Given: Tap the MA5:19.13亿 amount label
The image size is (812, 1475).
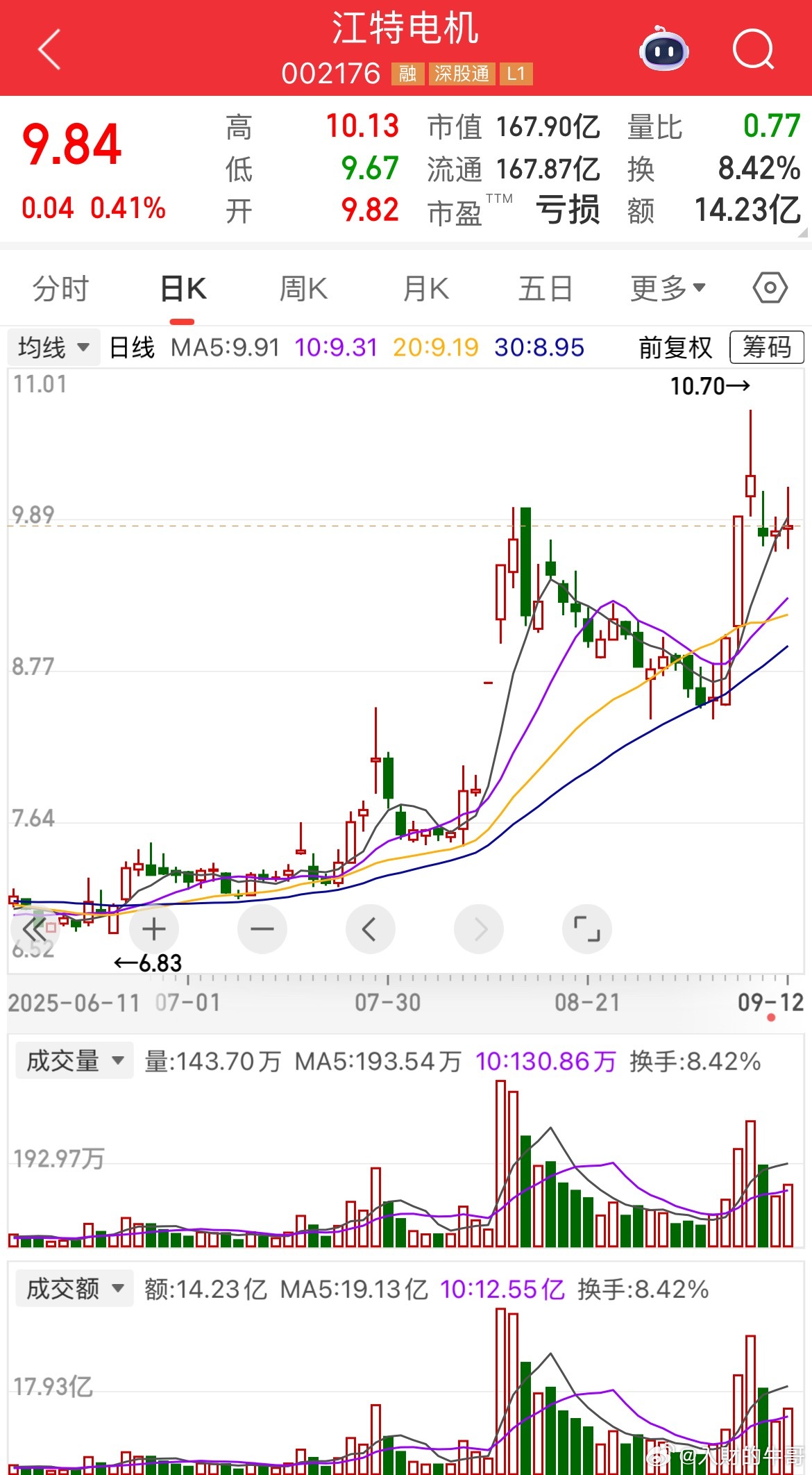Looking at the screenshot, I should [354, 1289].
